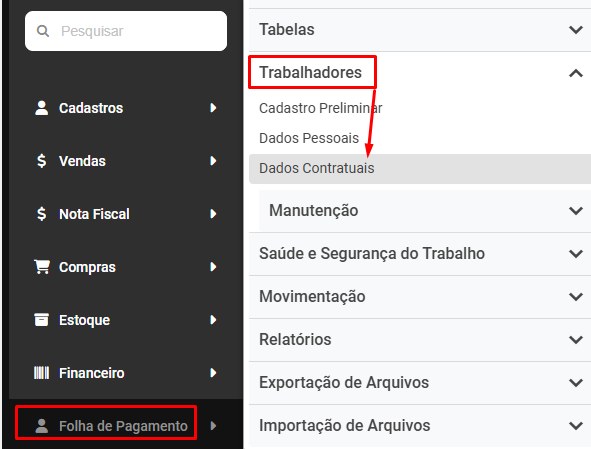Open the Cadastros submenu arrow

coord(213,108)
